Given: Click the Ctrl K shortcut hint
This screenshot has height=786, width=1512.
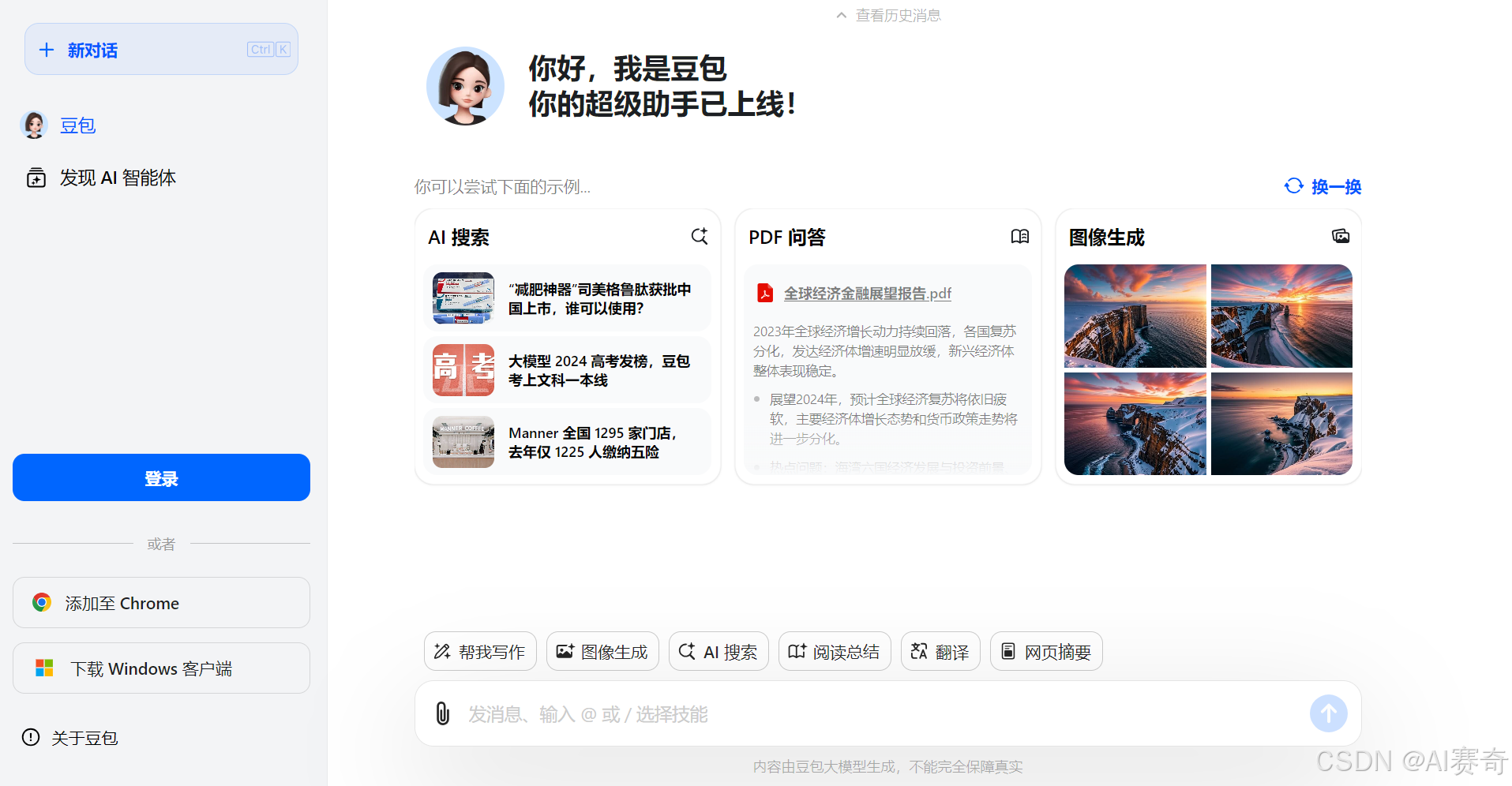Looking at the screenshot, I should pyautogui.click(x=268, y=50).
